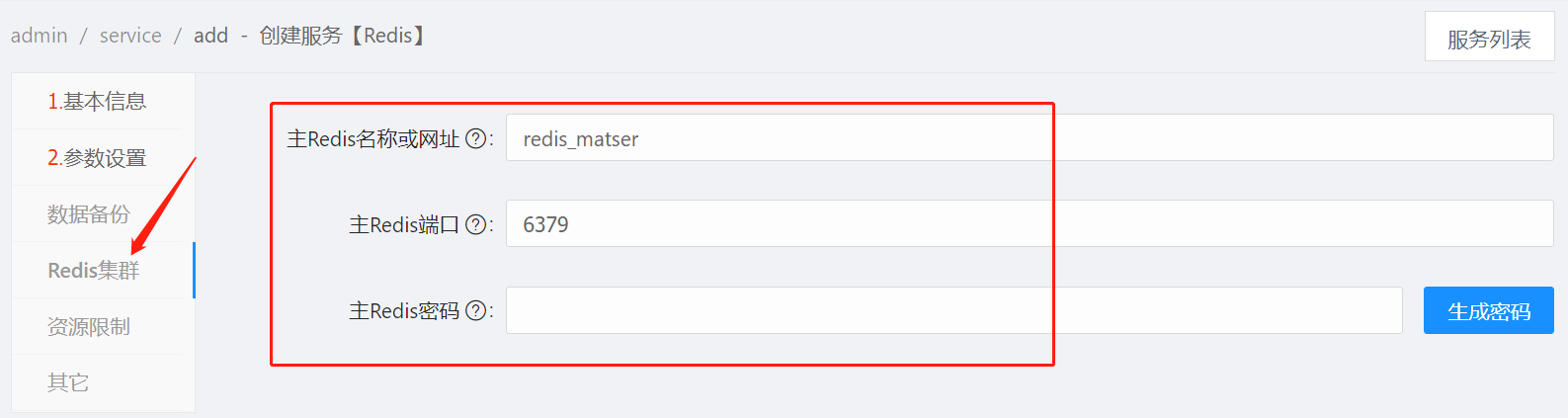Click the 主Redis端口 field label
Viewport: 1568px width, 418px height.
click(404, 224)
